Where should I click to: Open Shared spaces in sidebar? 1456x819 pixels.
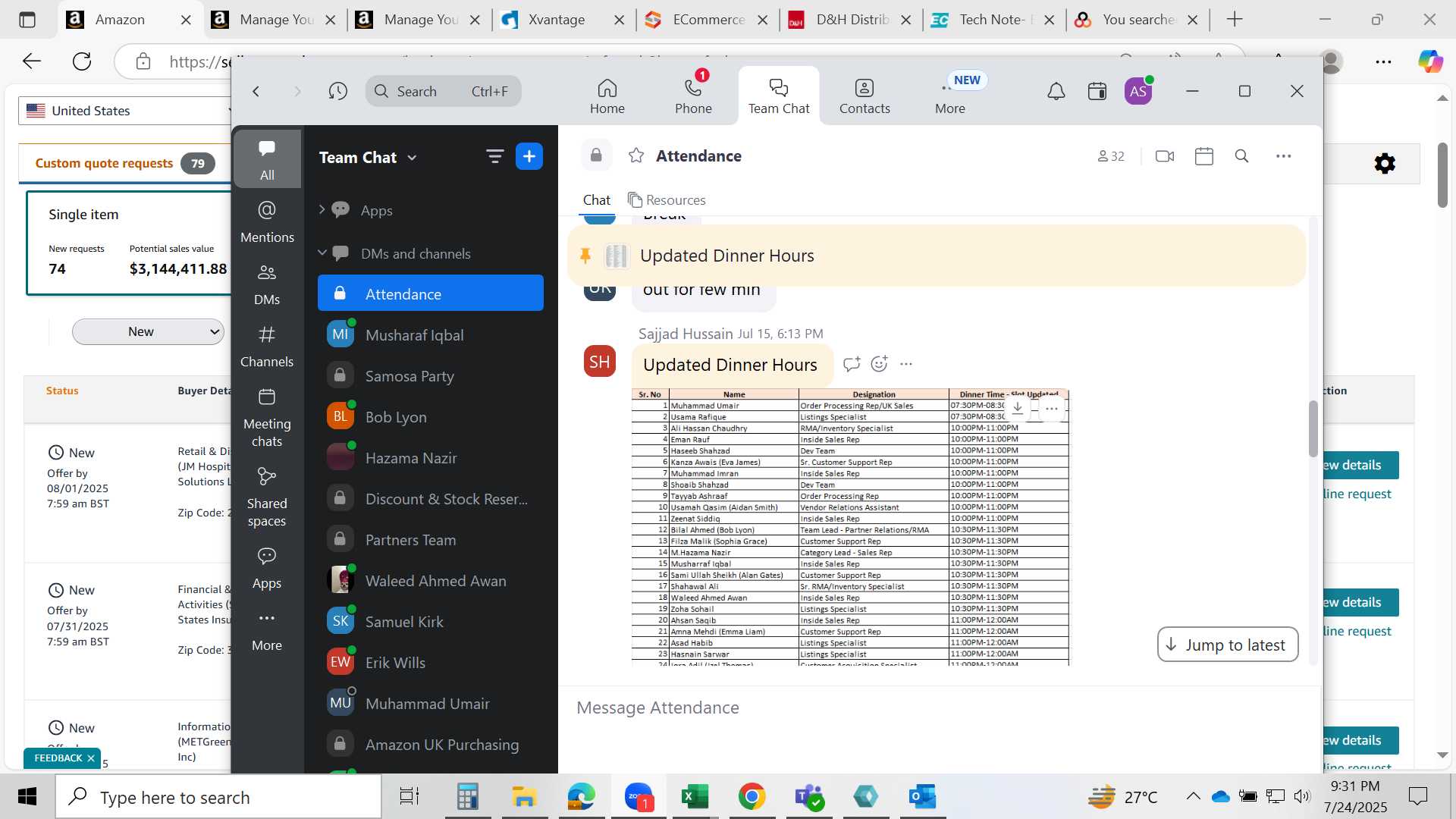point(267,497)
